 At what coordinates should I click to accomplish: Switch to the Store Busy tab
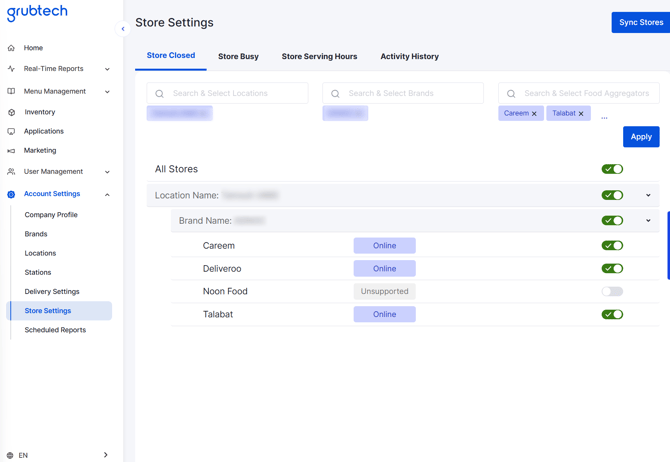[x=238, y=56]
